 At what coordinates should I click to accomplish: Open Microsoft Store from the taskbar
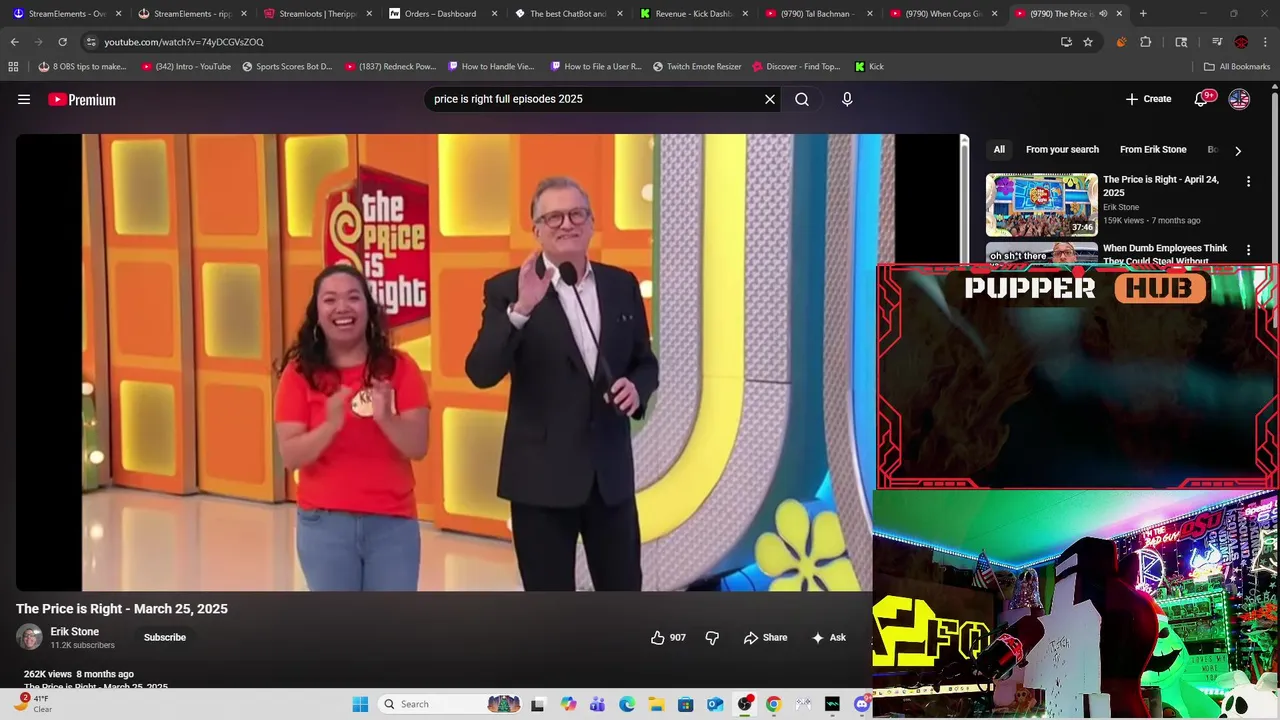tap(685, 704)
